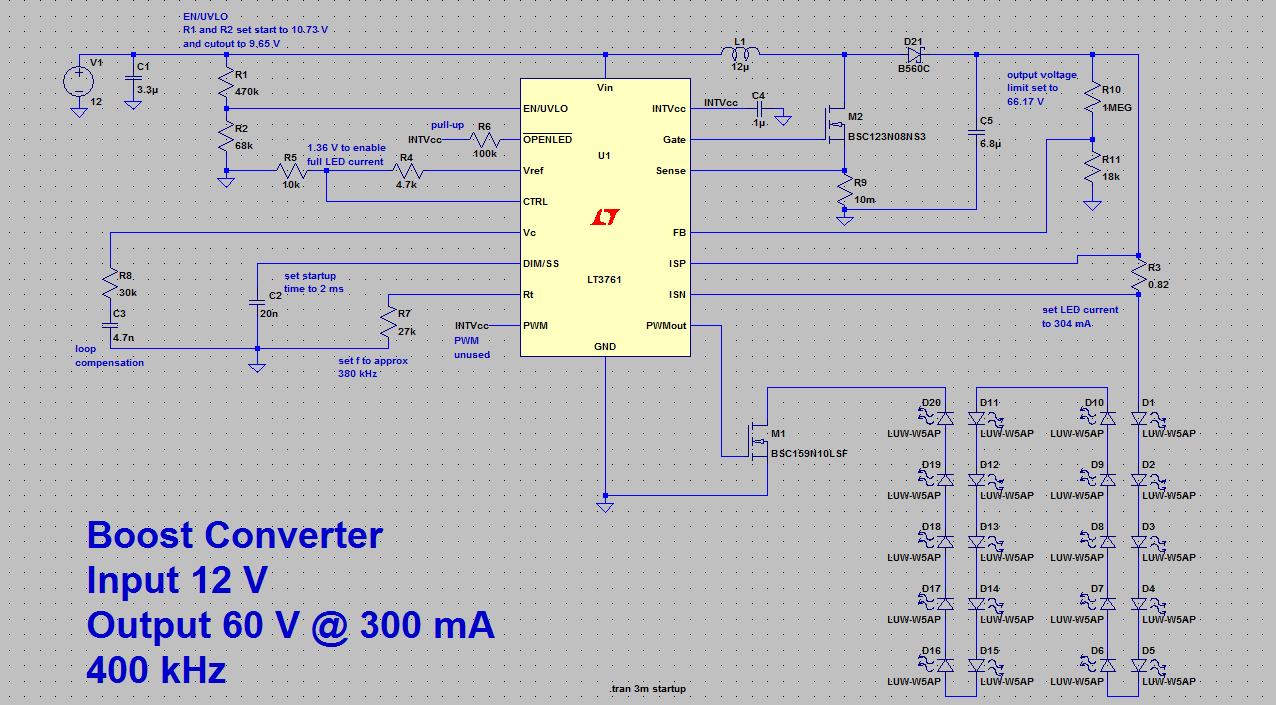
Task: Click the "400 kHz" text
Action: pyautogui.click(x=157, y=670)
